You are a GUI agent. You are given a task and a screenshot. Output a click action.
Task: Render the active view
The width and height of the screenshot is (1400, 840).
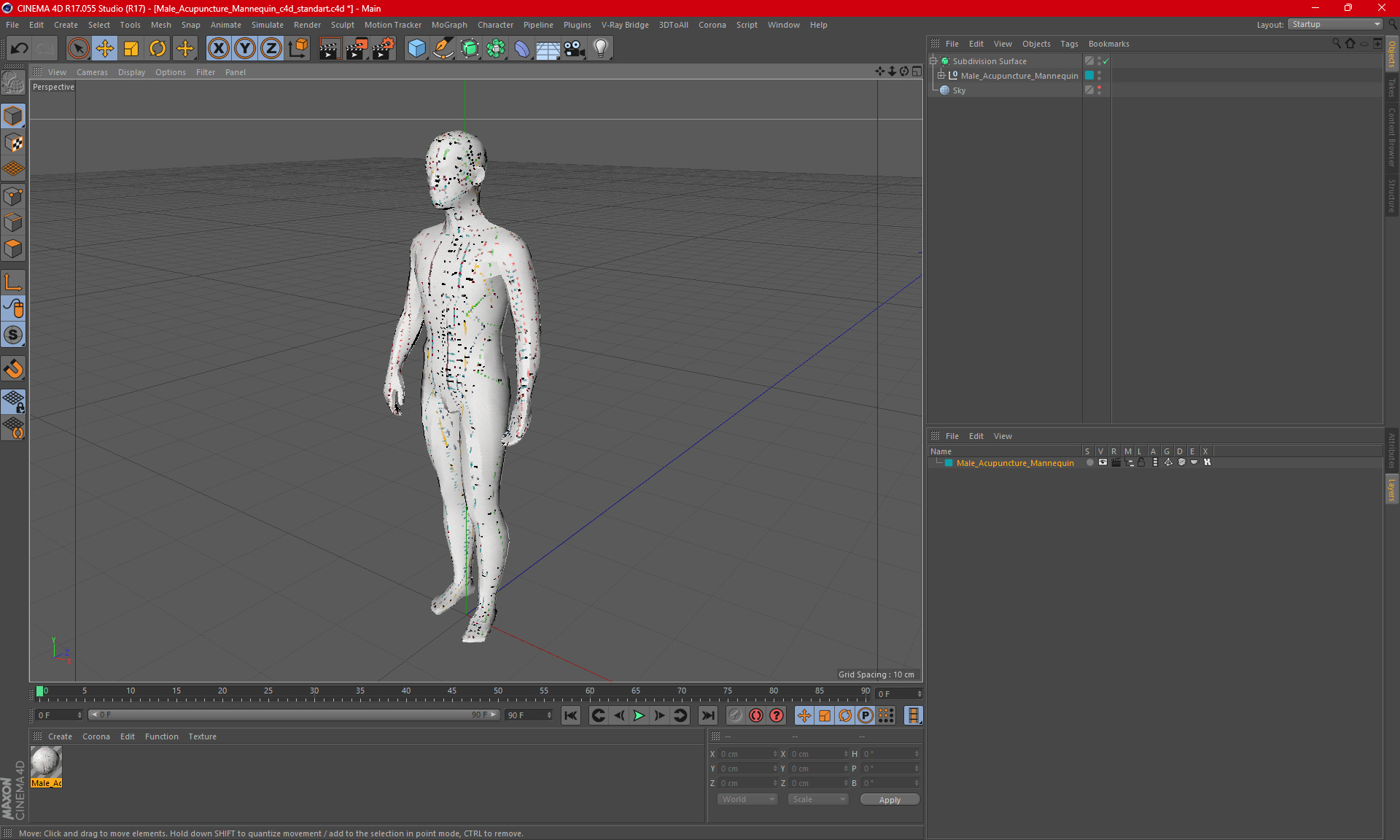click(x=330, y=48)
